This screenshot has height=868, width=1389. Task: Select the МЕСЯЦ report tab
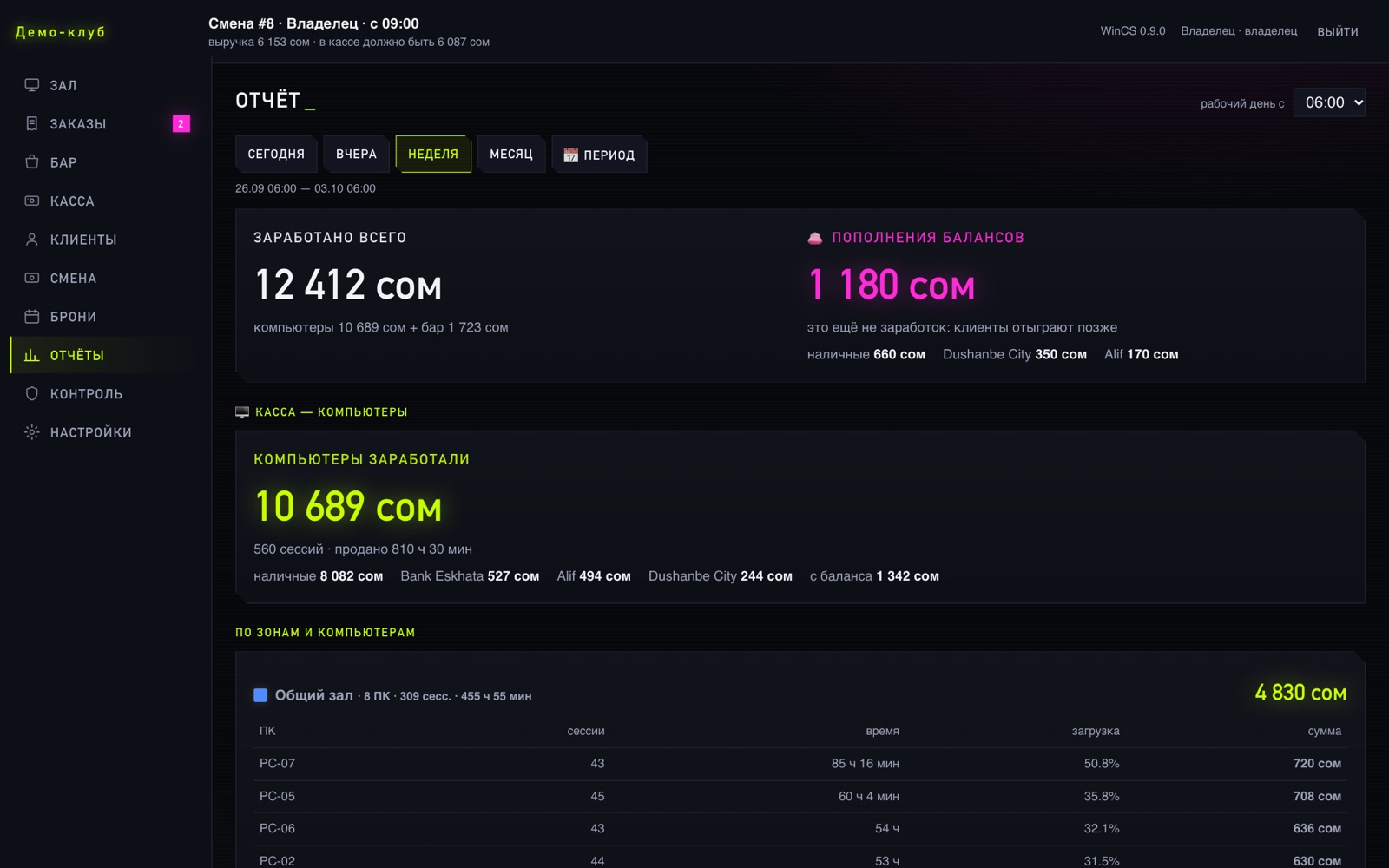[x=511, y=154]
